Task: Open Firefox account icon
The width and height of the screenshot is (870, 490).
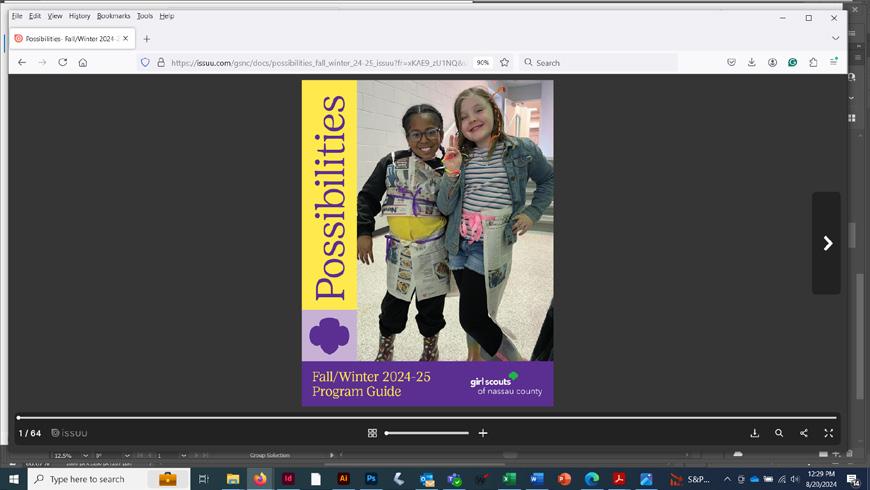Action: [772, 62]
